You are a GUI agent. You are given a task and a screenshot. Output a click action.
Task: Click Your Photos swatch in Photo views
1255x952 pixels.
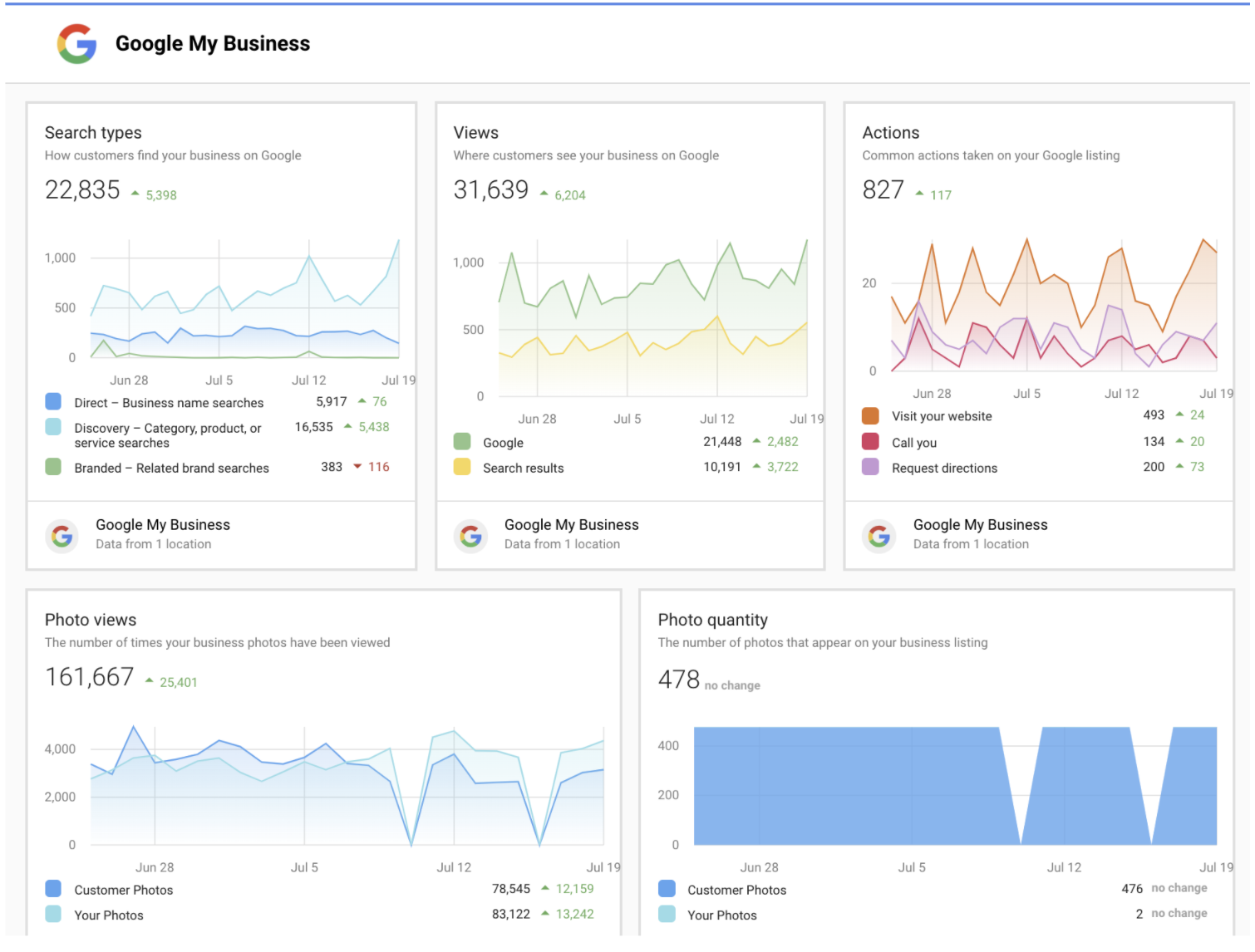click(53, 914)
